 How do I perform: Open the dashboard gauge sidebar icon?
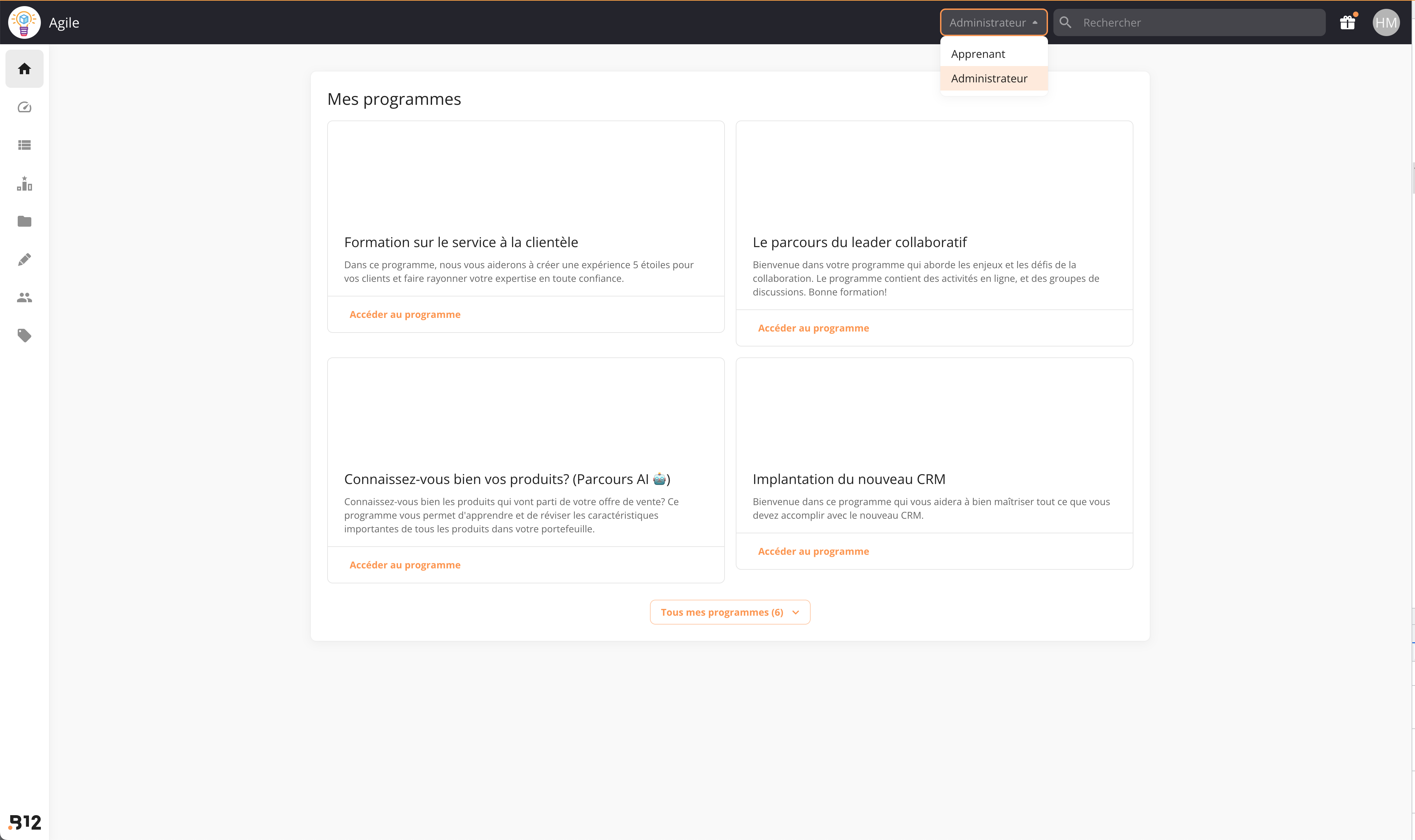25,107
